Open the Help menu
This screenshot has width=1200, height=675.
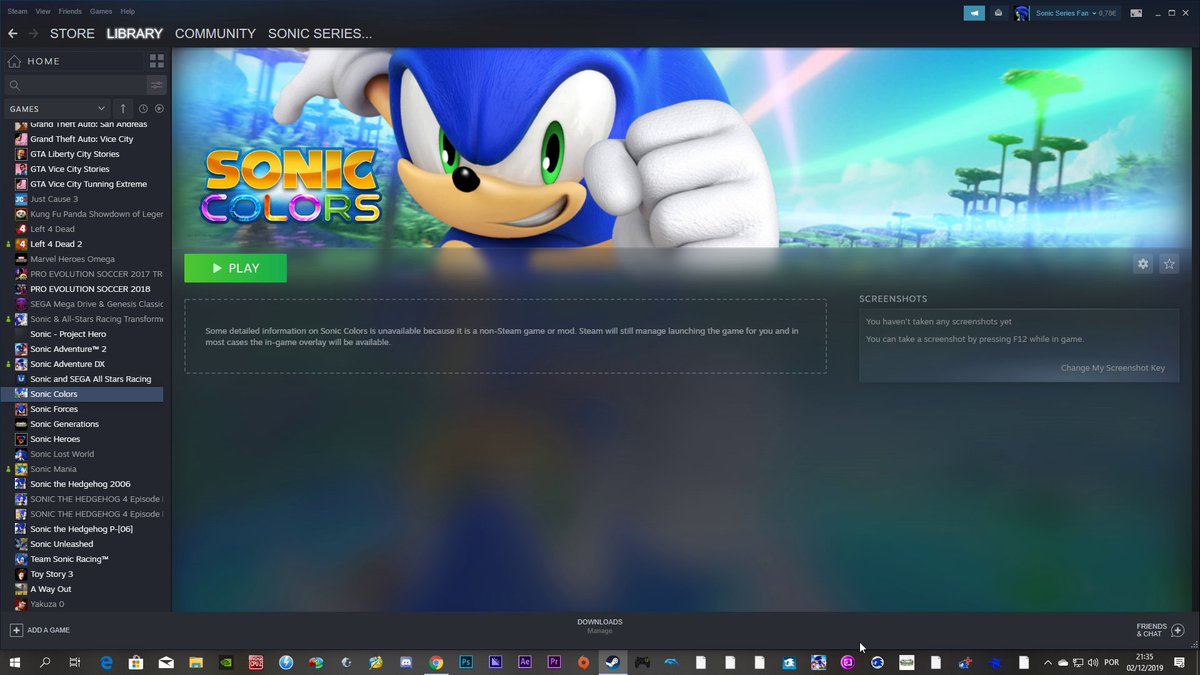pos(128,11)
